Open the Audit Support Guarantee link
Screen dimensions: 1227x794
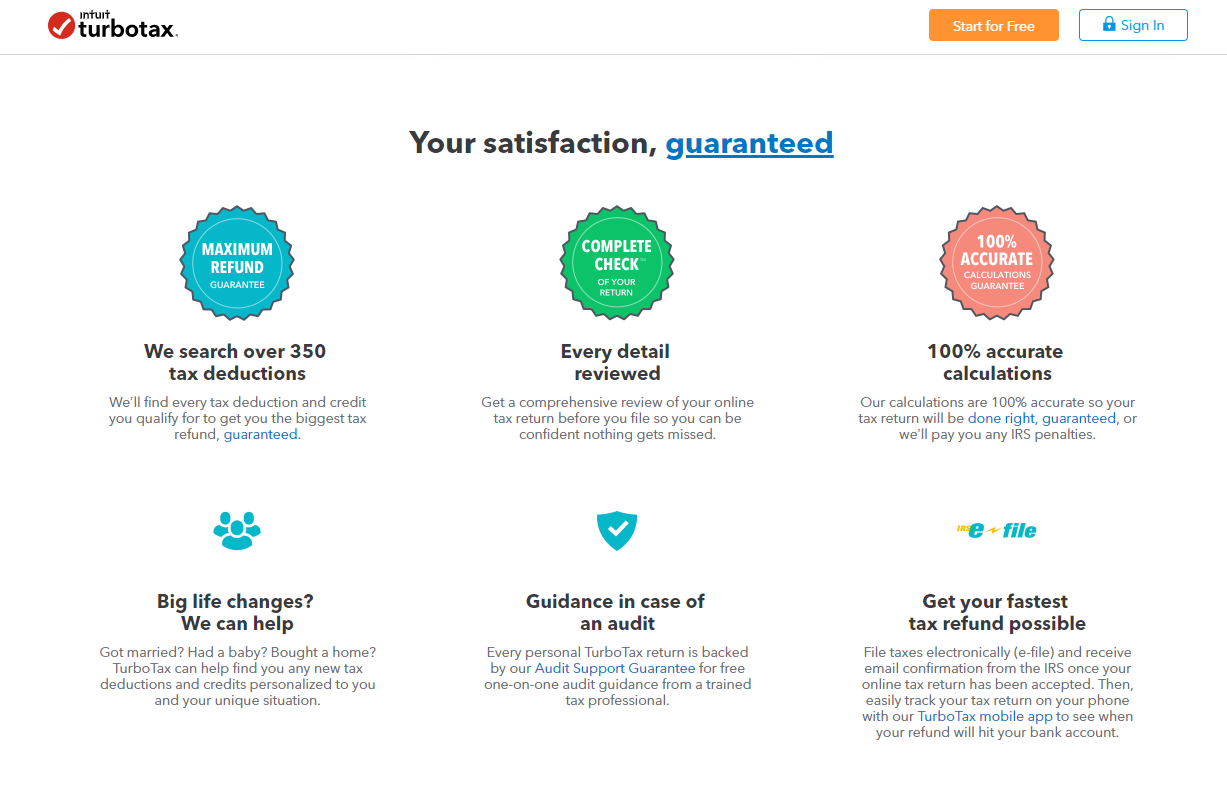click(615, 668)
